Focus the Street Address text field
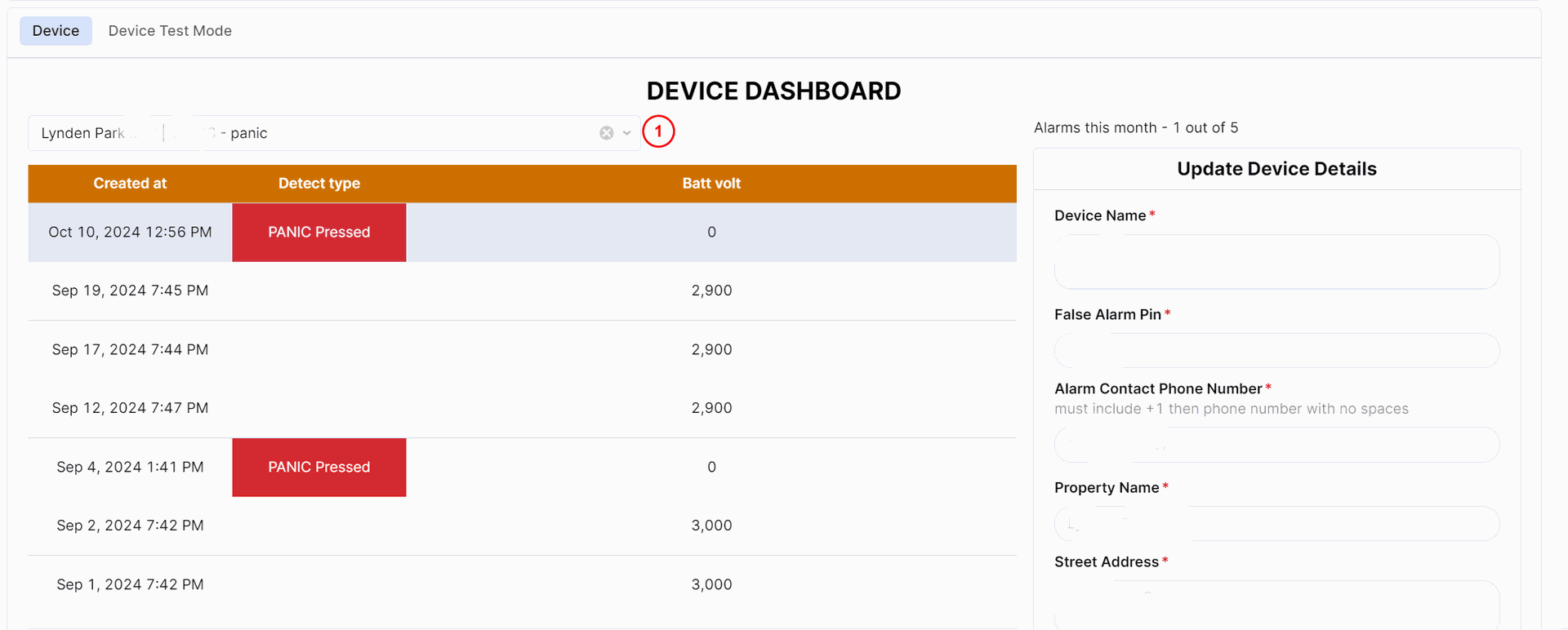The height and width of the screenshot is (630, 1568). click(x=1276, y=604)
